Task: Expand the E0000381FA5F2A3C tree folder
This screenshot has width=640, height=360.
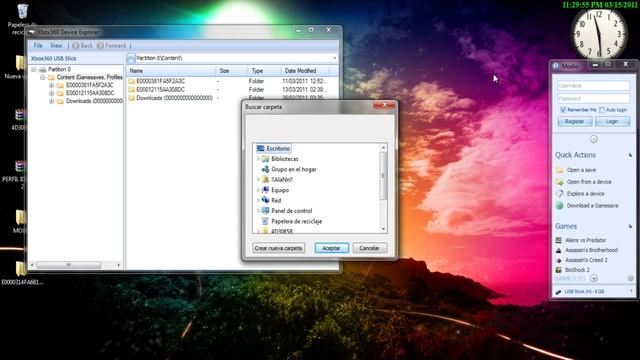Action: 51,85
